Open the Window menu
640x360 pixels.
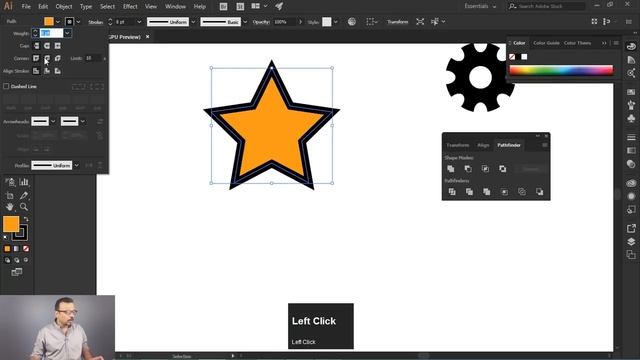point(175,7)
